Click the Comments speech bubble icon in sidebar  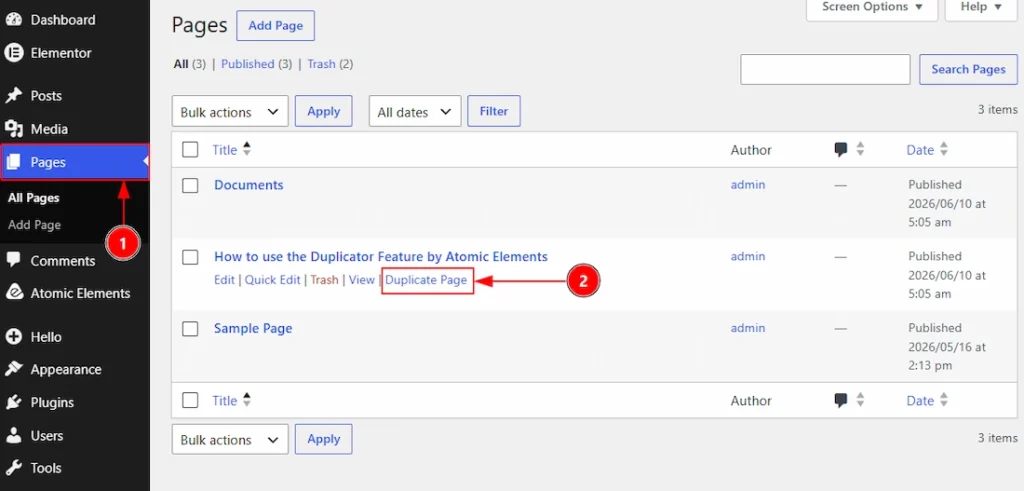(14, 260)
